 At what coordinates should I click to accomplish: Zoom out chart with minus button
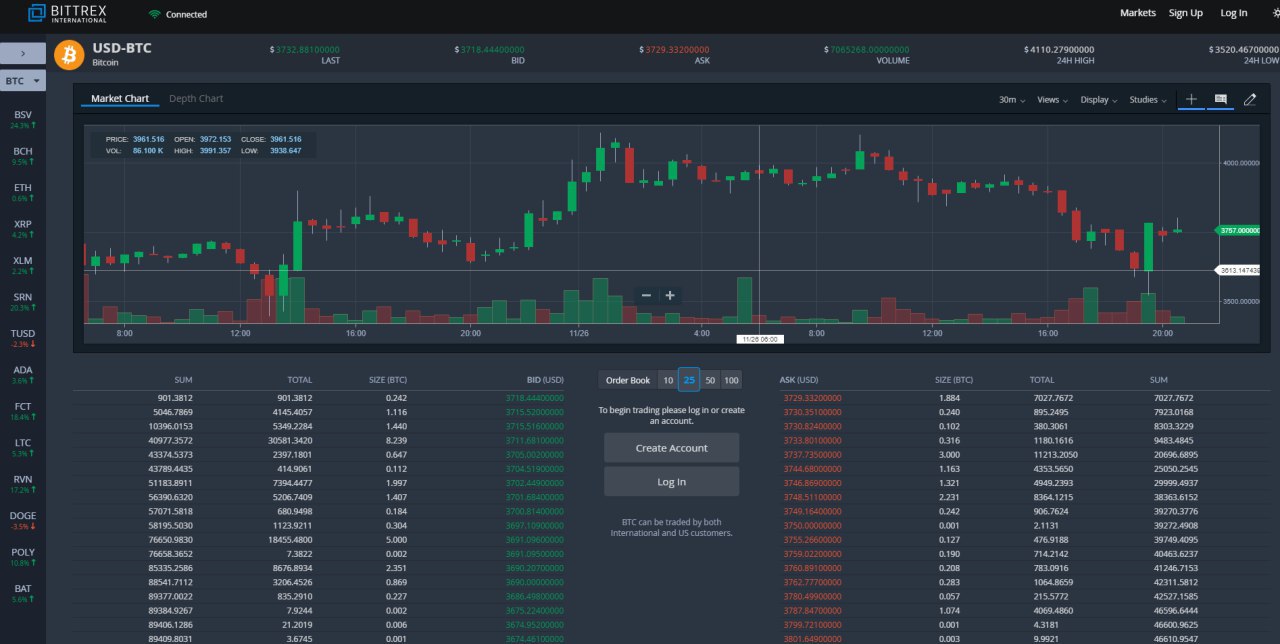click(x=646, y=295)
